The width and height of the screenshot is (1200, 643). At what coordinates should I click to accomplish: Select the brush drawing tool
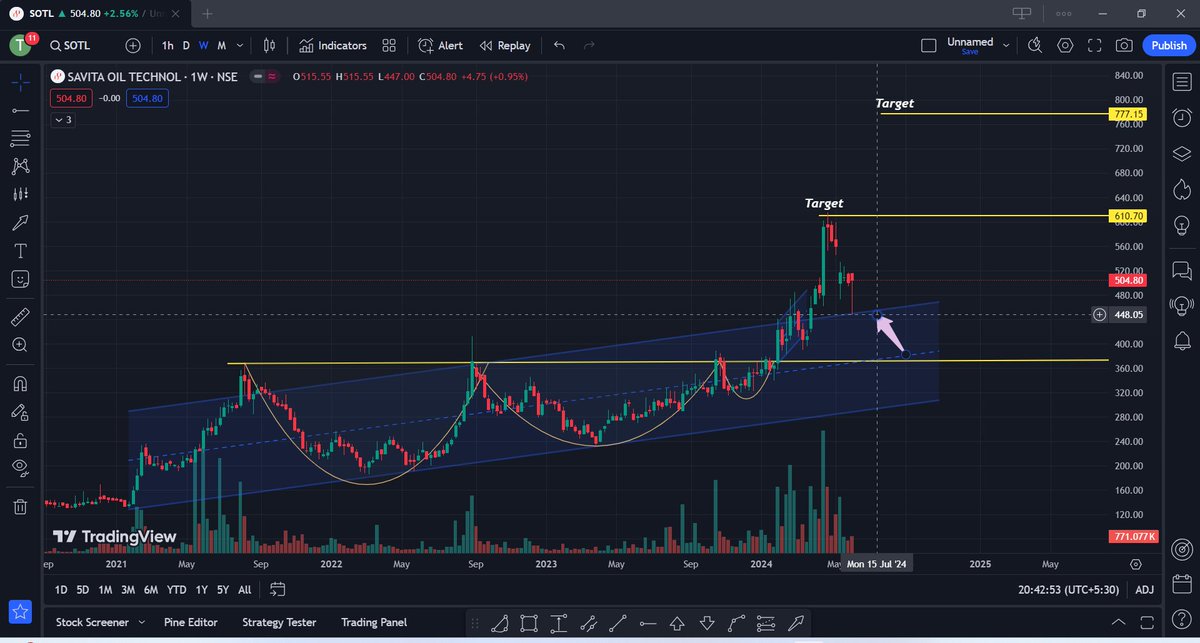(20, 222)
